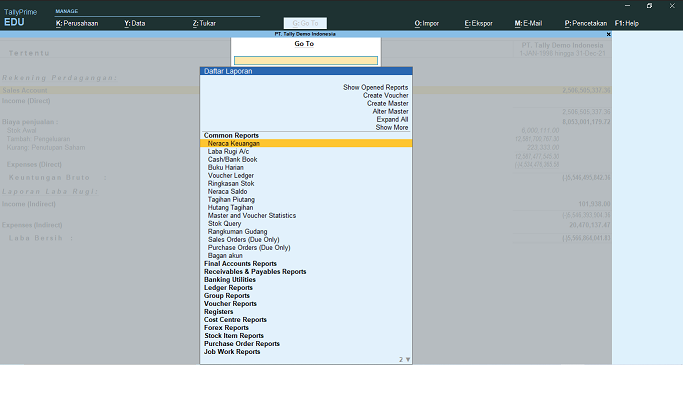Viewport: 690px width, 414px height.
Task: Click the page-down arrow in report list
Action: (407, 359)
